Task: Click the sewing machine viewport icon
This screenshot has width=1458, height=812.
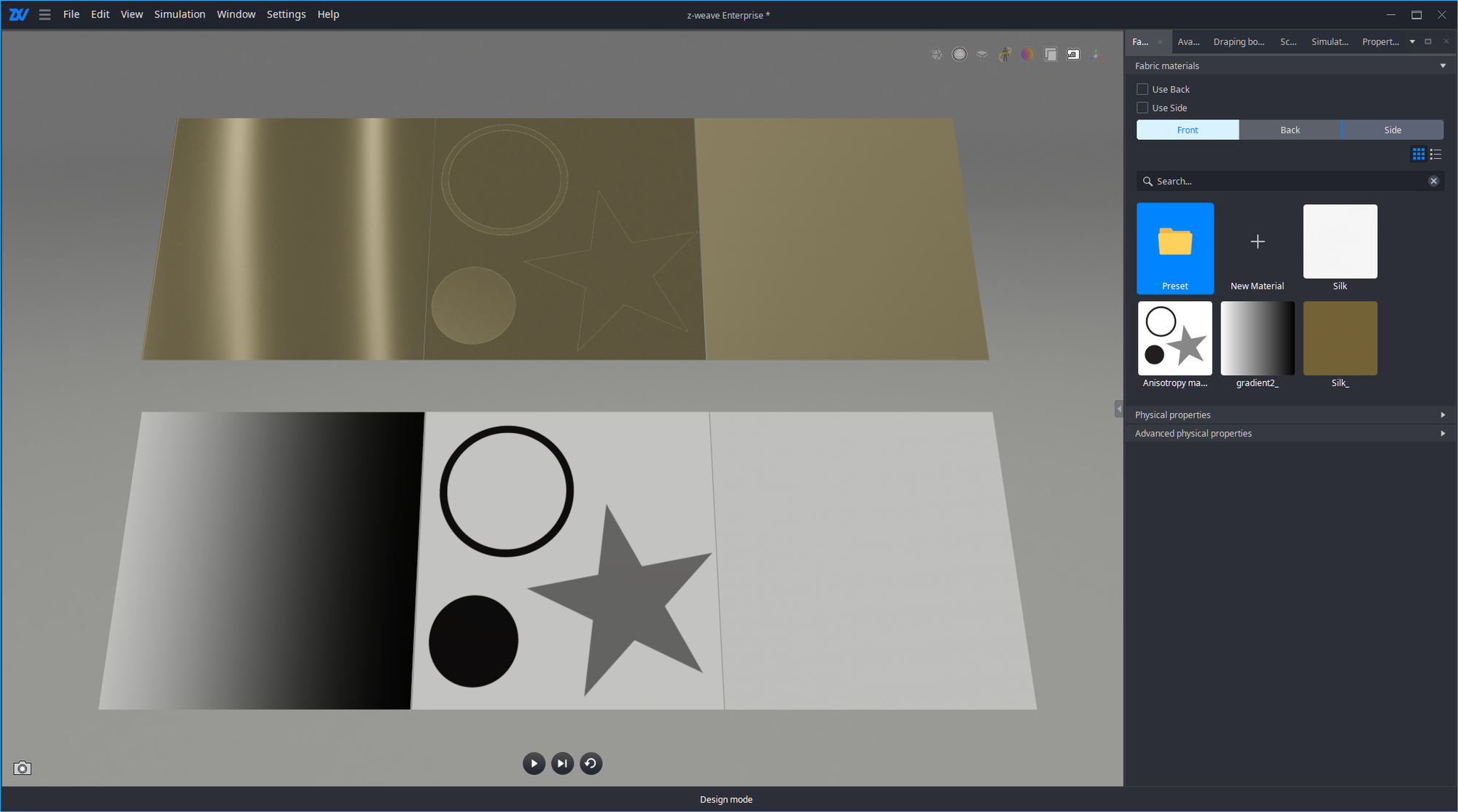Action: (1073, 55)
